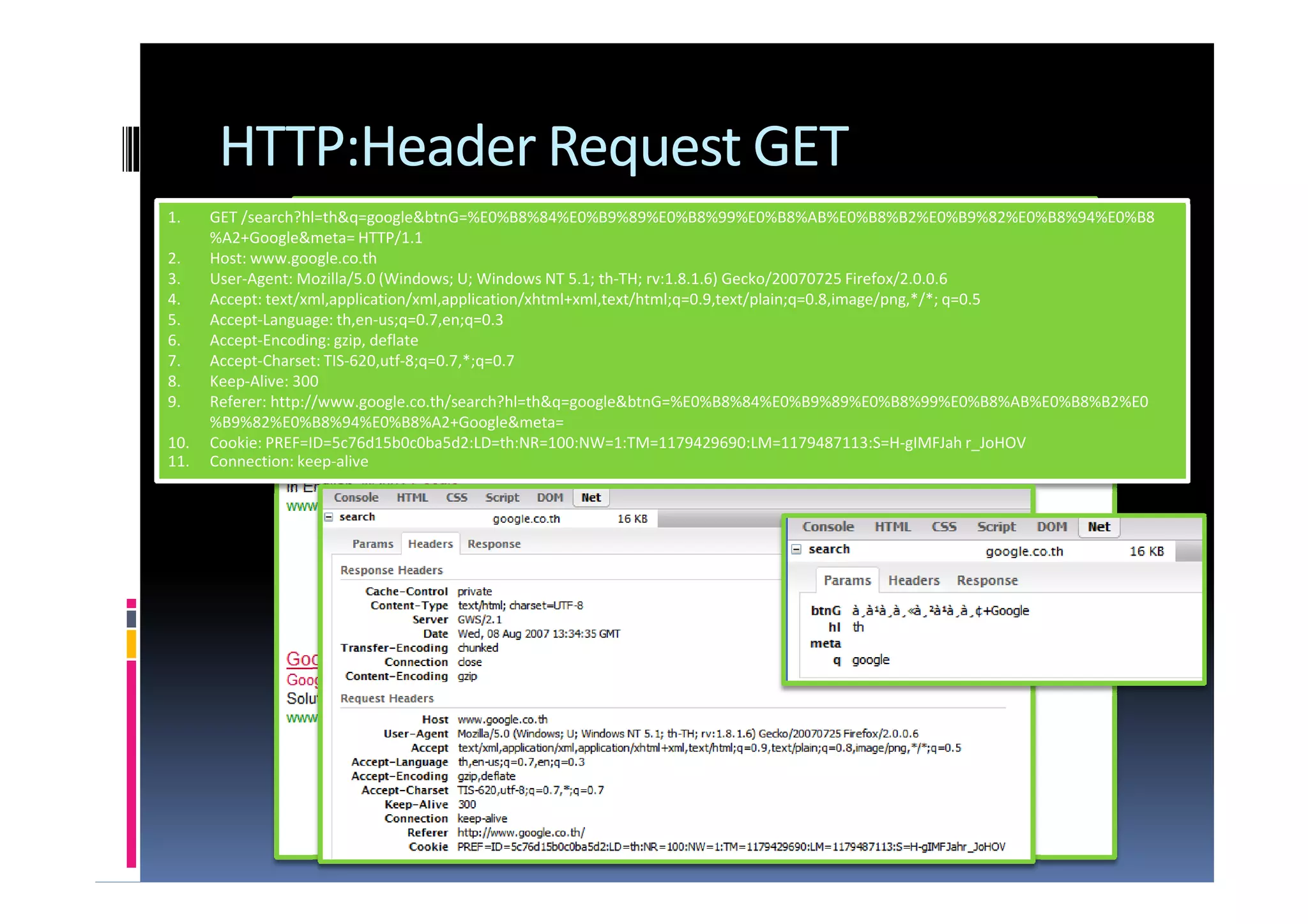Select Net tab in right Firebug panel
The height and width of the screenshot is (924, 1308).
click(x=1099, y=527)
